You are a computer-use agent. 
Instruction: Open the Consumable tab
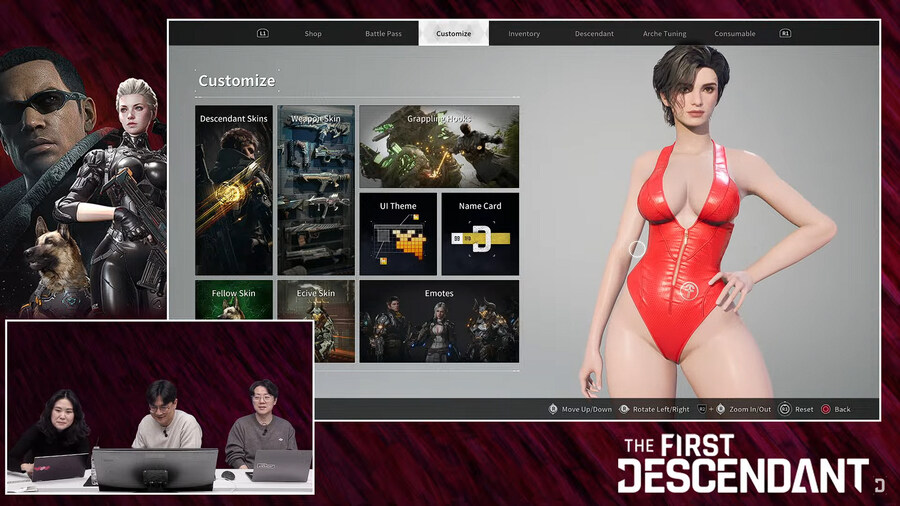tap(735, 34)
